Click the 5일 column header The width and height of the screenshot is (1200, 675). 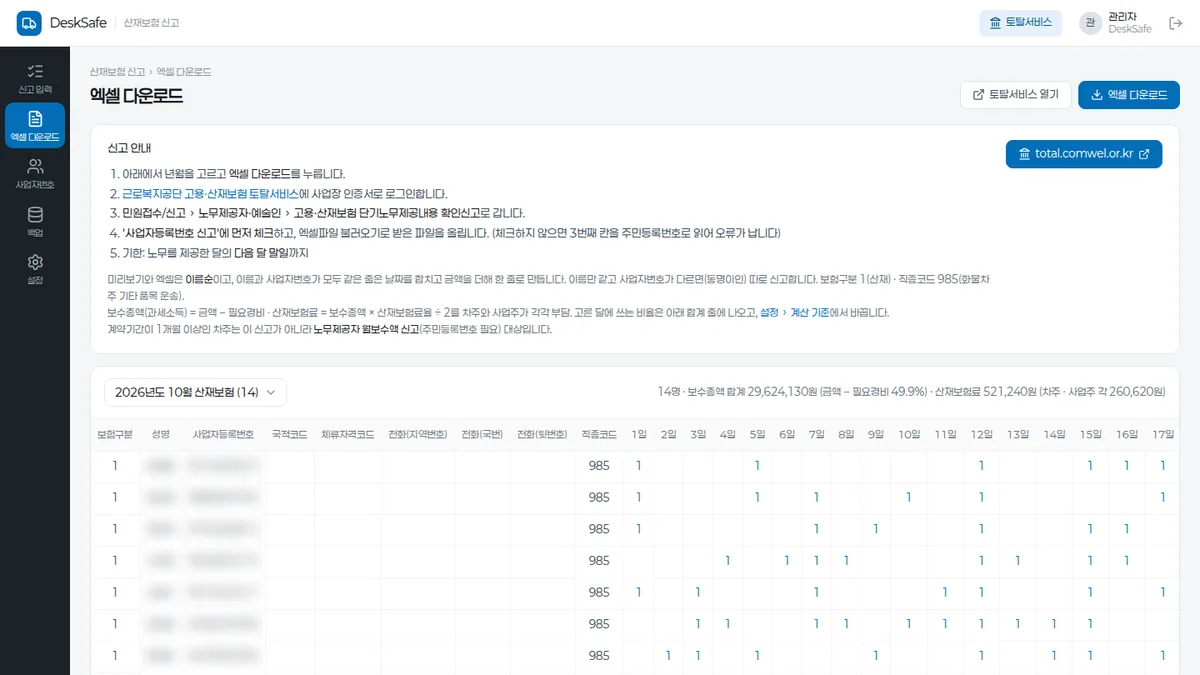[757, 434]
